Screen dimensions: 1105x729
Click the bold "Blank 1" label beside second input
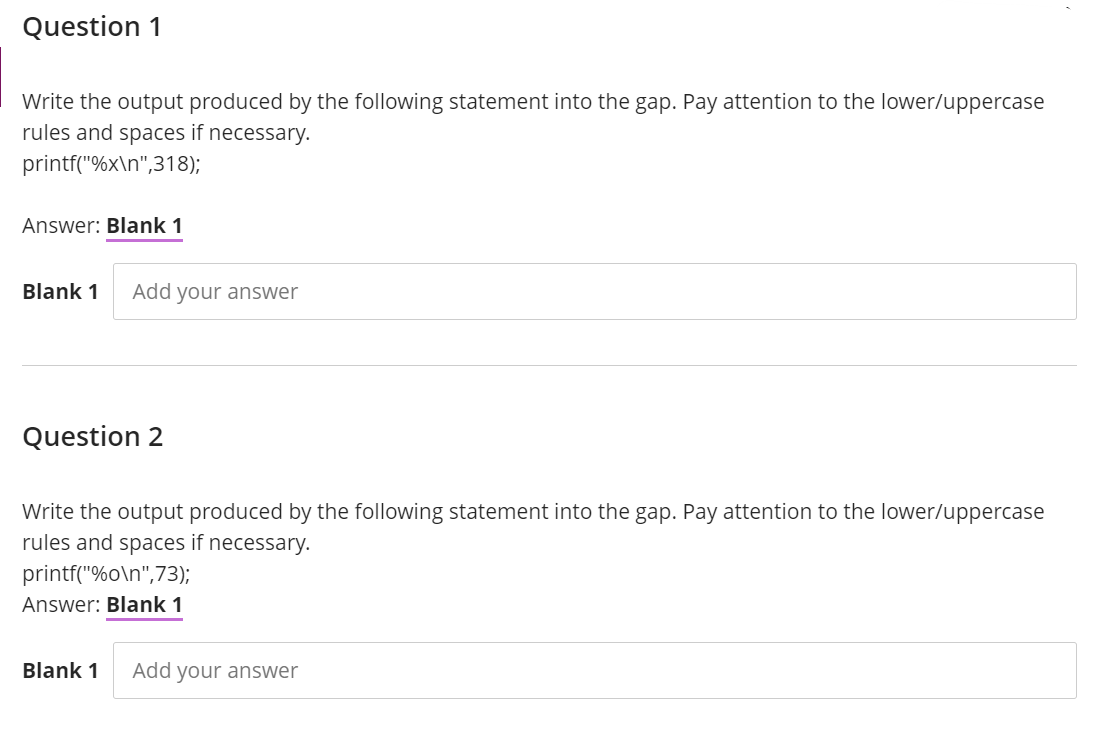(60, 670)
